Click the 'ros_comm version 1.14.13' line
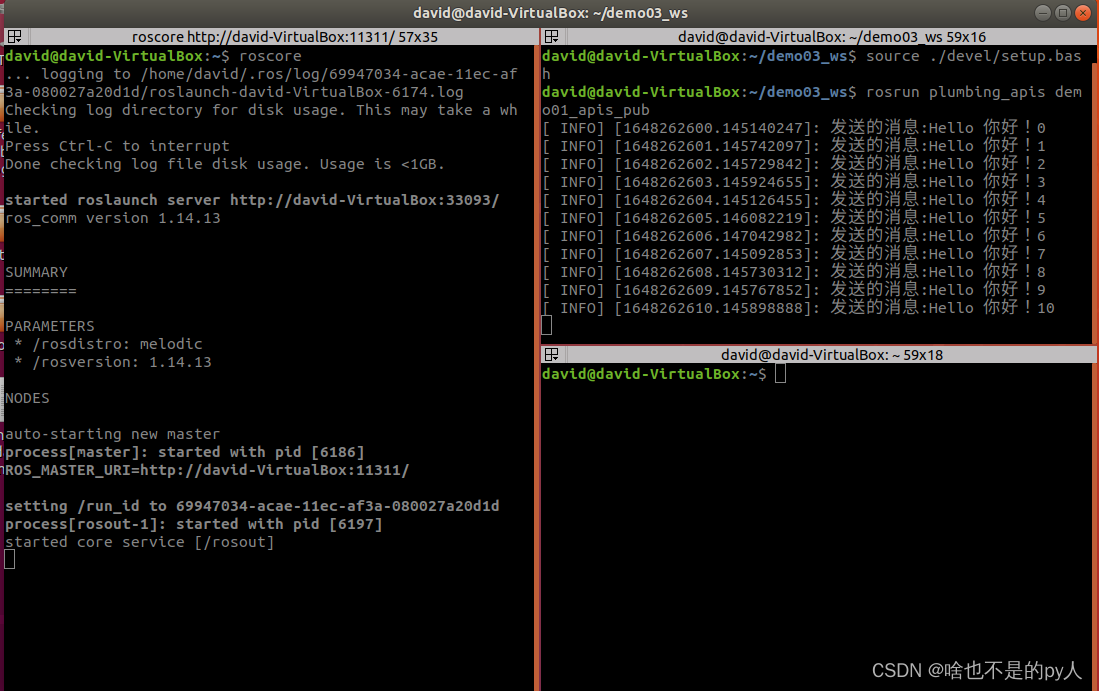 click(113, 219)
